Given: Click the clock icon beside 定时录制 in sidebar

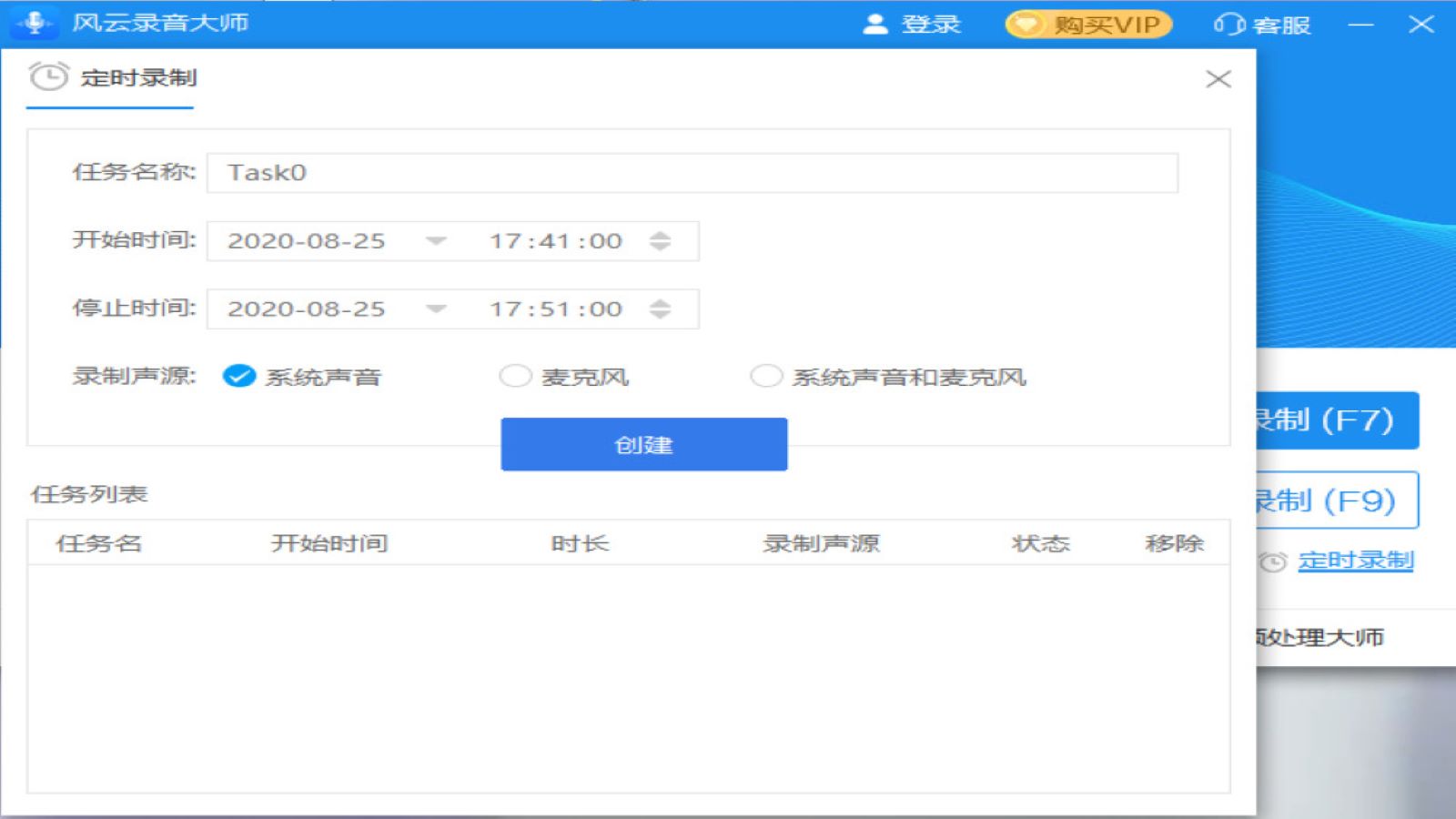Looking at the screenshot, I should tap(1272, 561).
